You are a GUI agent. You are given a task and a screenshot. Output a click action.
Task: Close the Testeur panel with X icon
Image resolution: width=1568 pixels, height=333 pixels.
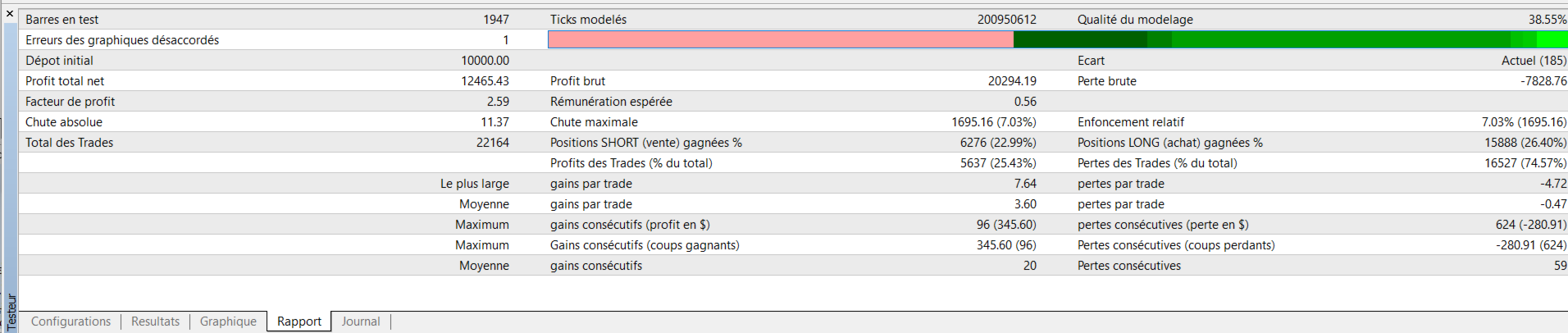(10, 13)
